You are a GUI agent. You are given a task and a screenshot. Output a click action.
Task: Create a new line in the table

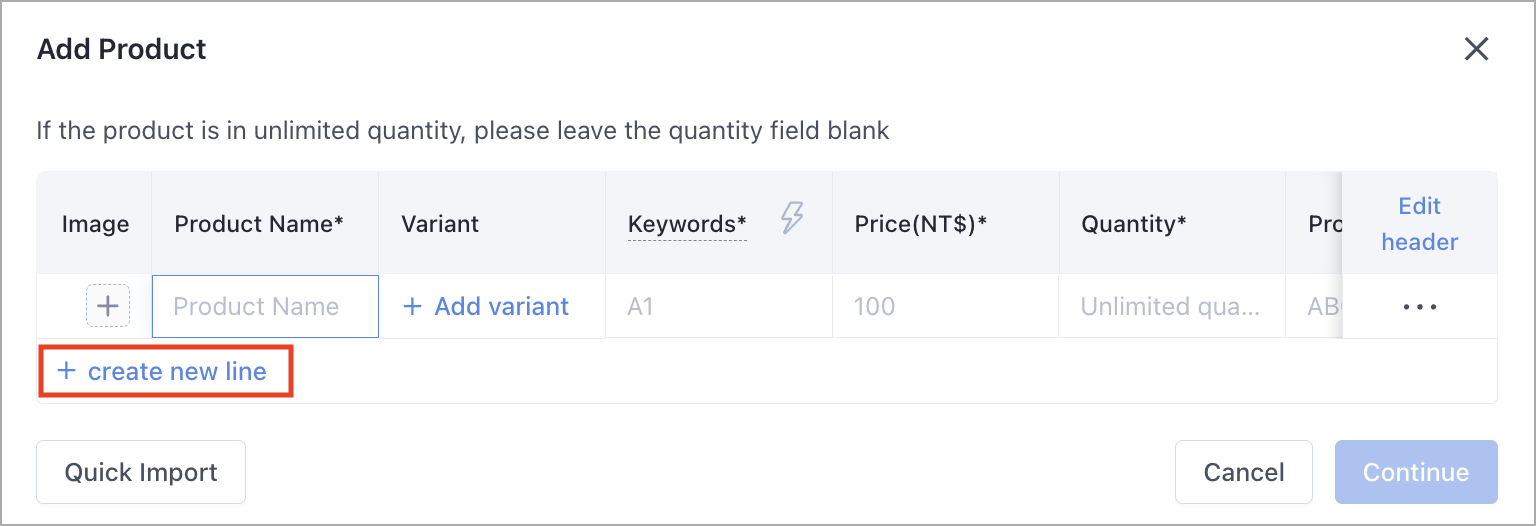163,371
